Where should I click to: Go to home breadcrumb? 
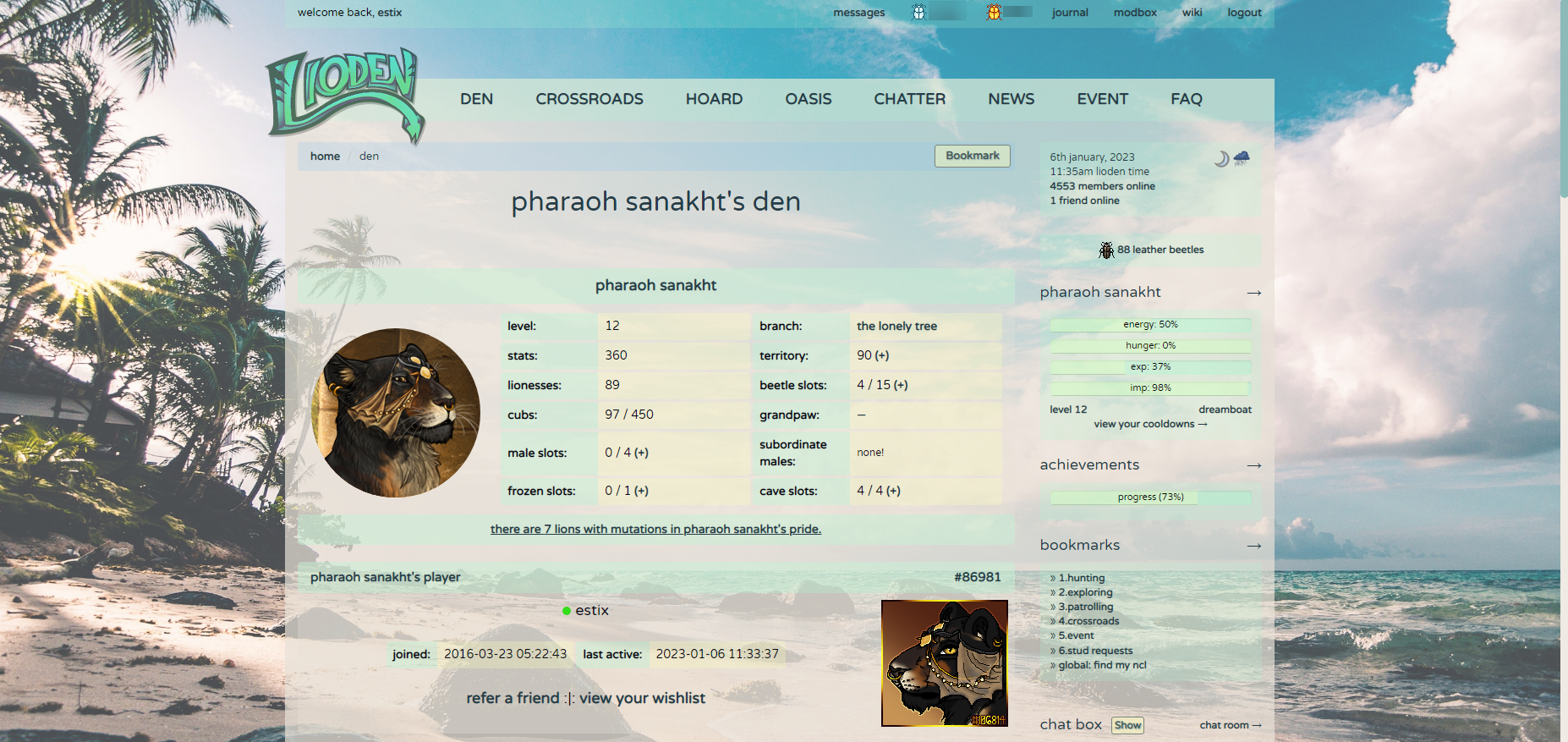point(325,157)
